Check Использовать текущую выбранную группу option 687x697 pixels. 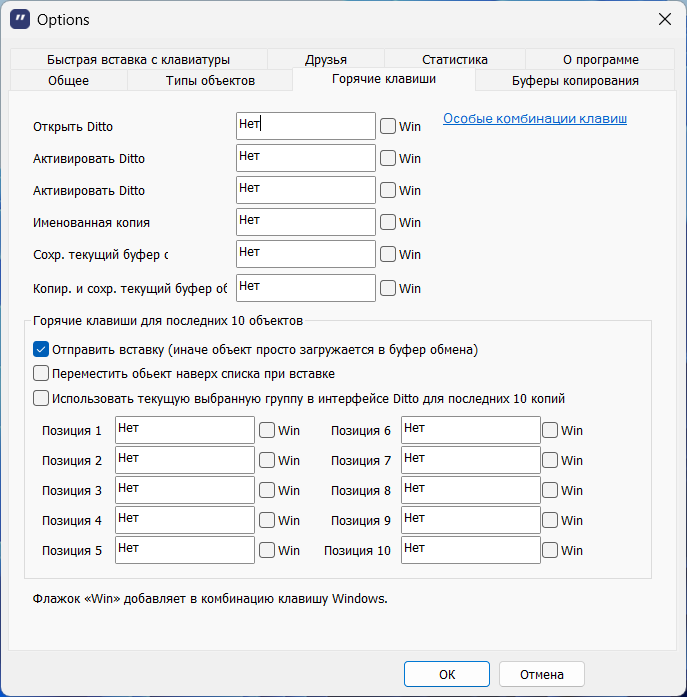tap(41, 398)
